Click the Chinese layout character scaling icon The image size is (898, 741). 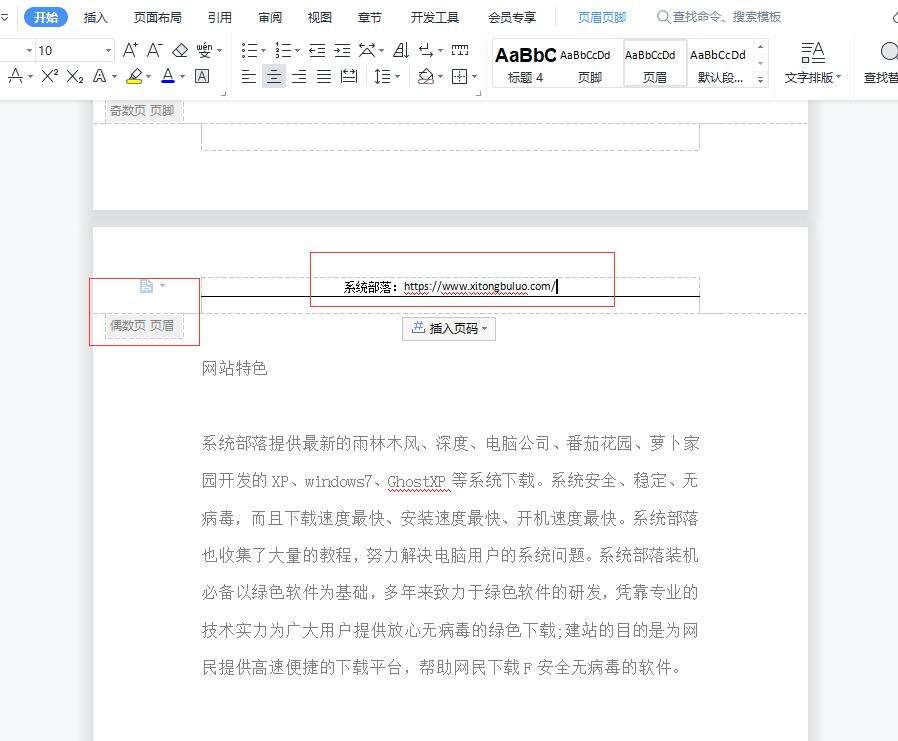click(x=367, y=50)
